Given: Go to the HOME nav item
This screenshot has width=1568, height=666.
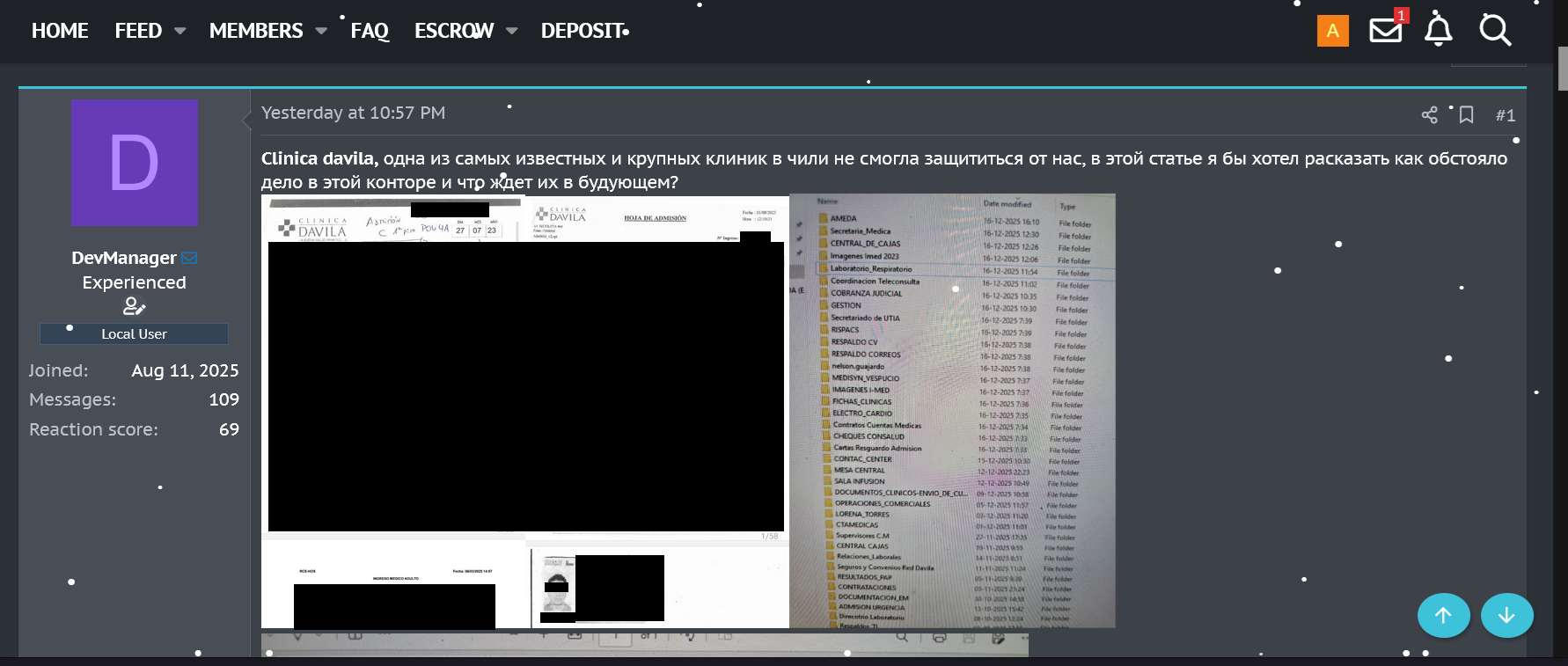Looking at the screenshot, I should 60,31.
